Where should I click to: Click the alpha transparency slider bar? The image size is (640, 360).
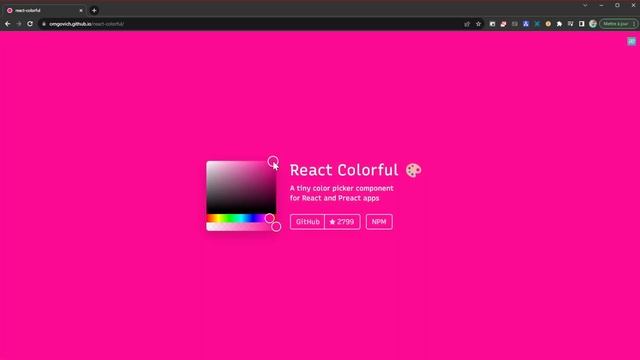click(x=241, y=227)
